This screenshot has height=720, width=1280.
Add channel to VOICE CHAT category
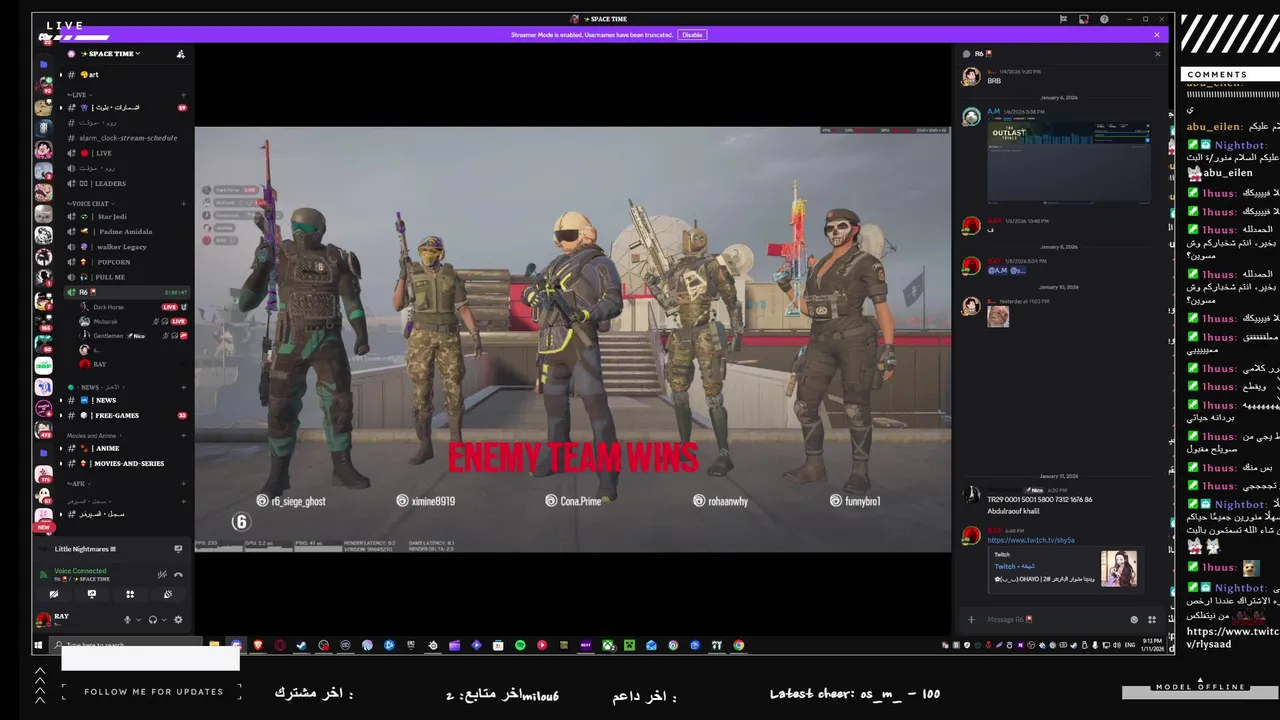[183, 204]
